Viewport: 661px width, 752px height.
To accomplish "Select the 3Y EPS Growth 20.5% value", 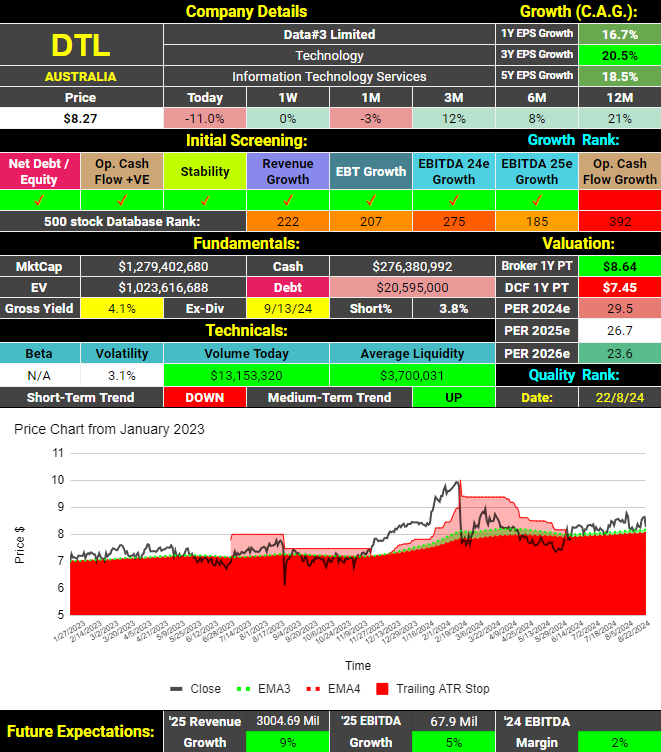I will (x=620, y=56).
